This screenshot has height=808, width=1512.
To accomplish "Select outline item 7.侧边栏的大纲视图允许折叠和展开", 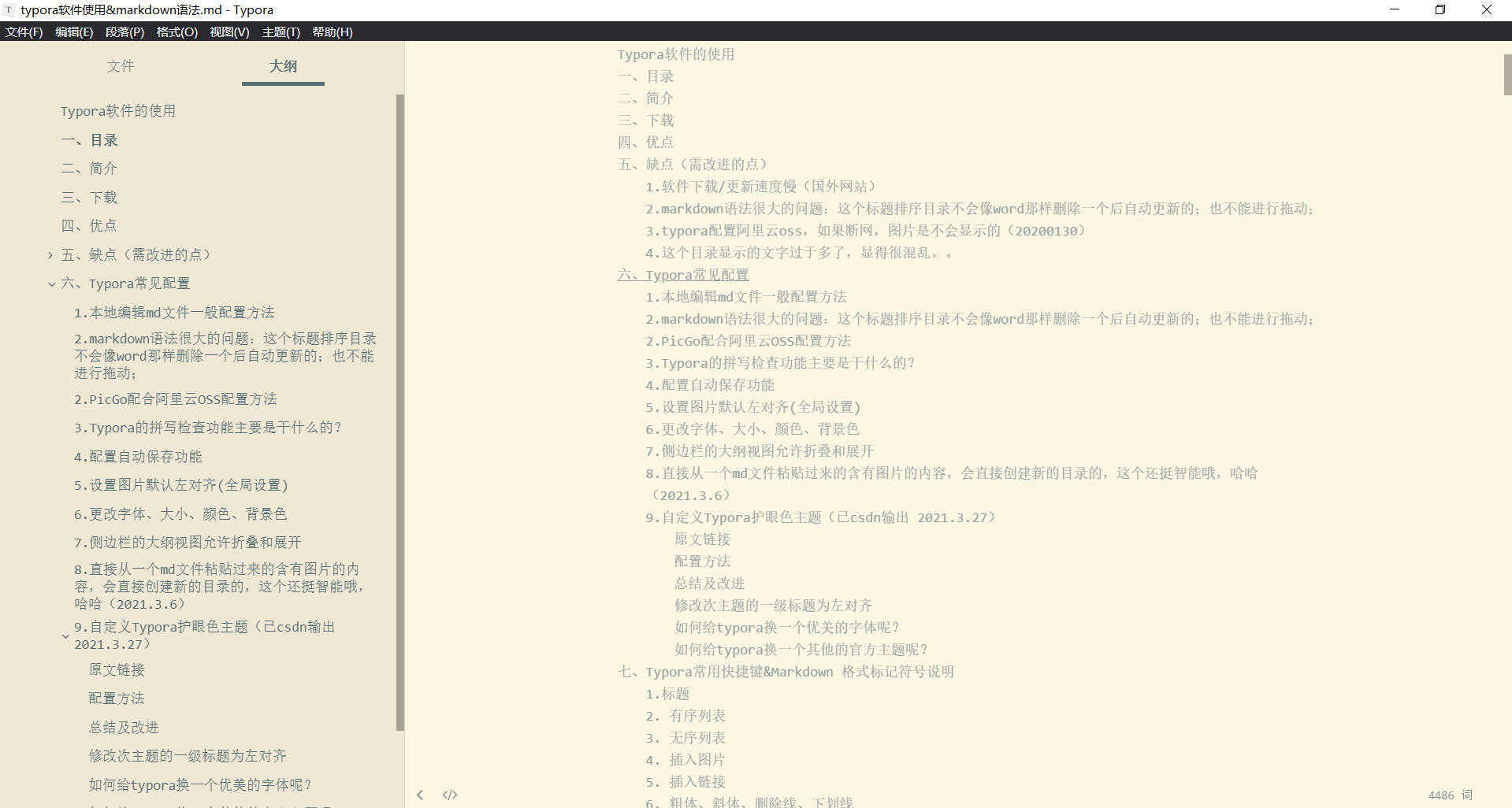I will [x=188, y=543].
